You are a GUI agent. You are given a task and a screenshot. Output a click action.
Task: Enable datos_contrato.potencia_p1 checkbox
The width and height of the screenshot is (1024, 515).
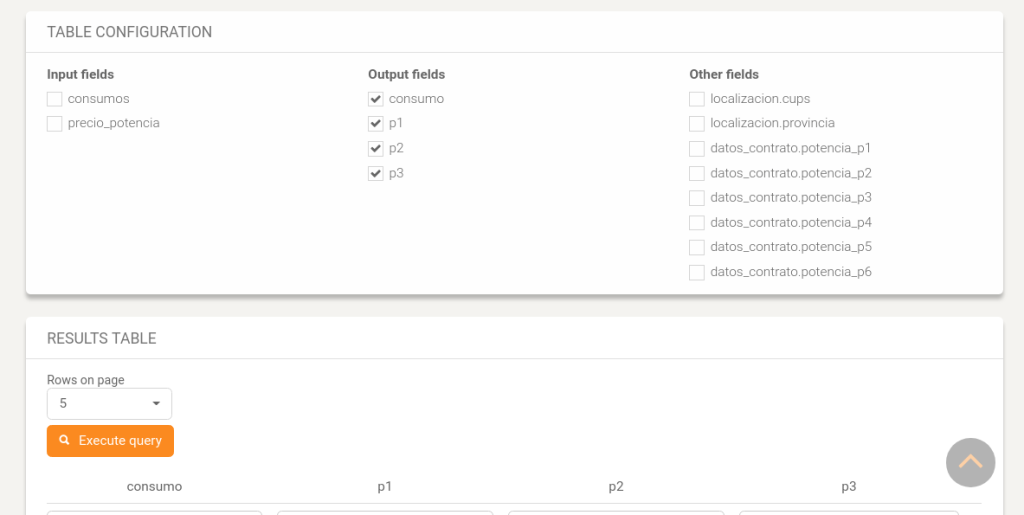697,149
